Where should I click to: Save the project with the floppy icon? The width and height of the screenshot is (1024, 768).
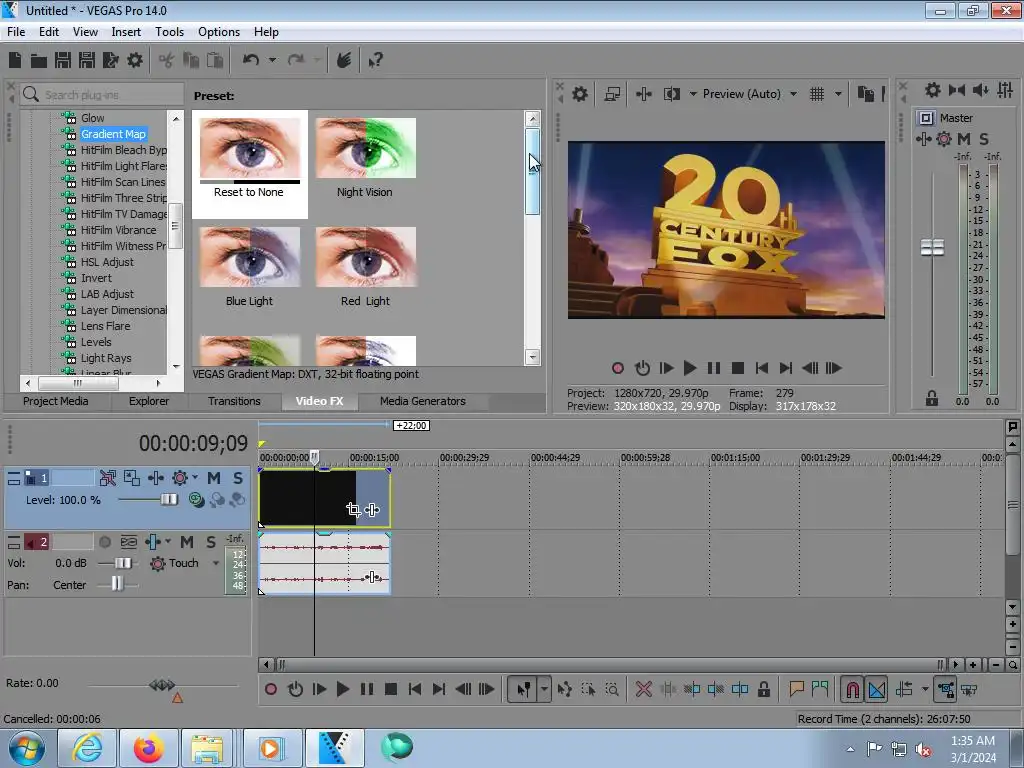[x=63, y=60]
